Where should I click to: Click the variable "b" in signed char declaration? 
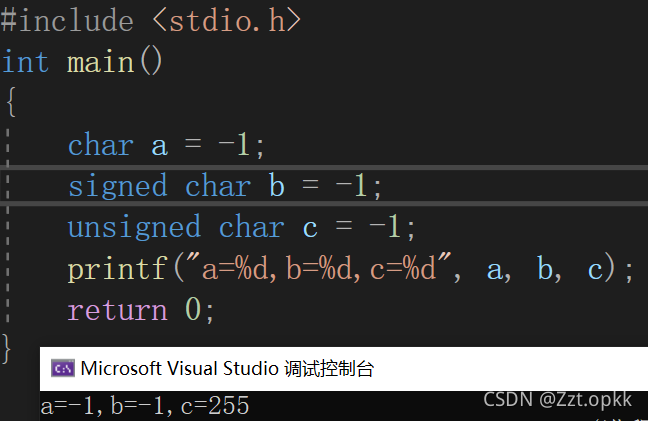point(276,186)
